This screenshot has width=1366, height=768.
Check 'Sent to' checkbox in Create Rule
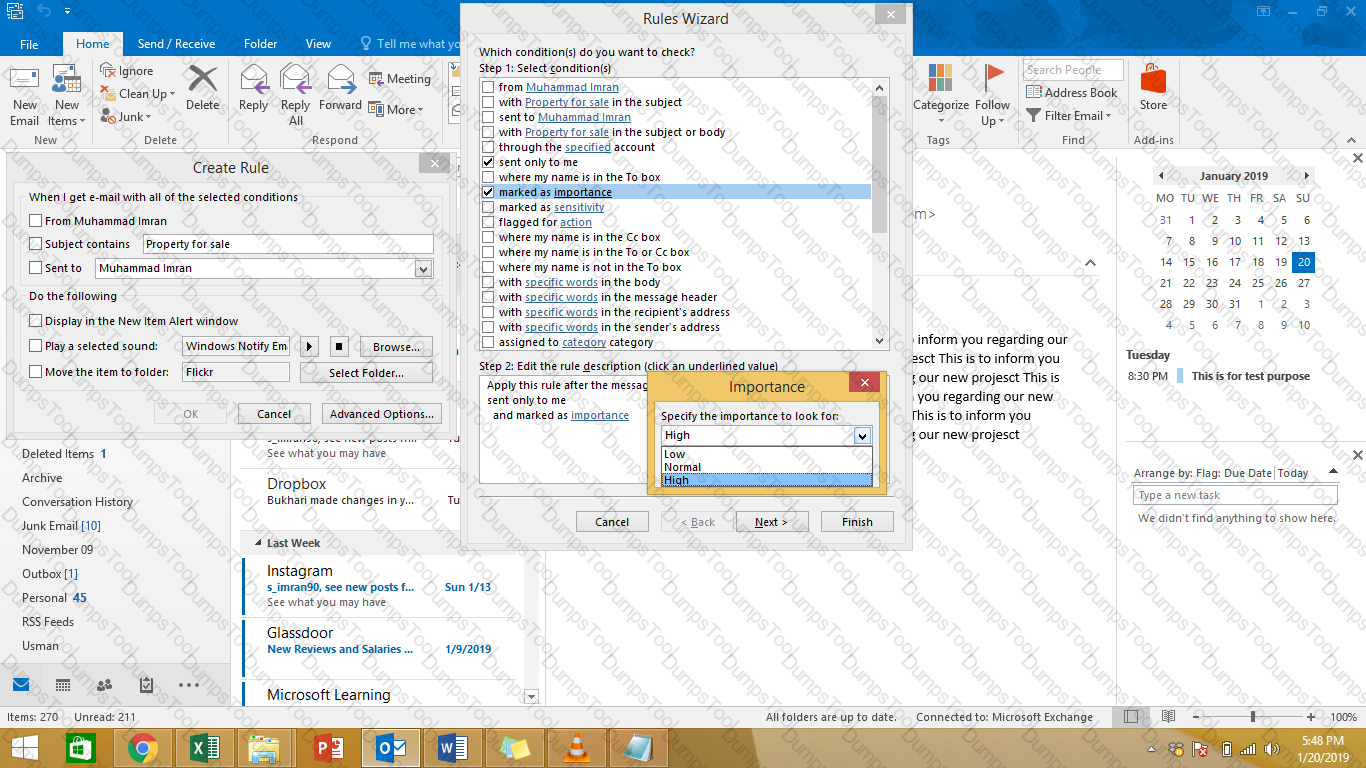click(x=36, y=268)
